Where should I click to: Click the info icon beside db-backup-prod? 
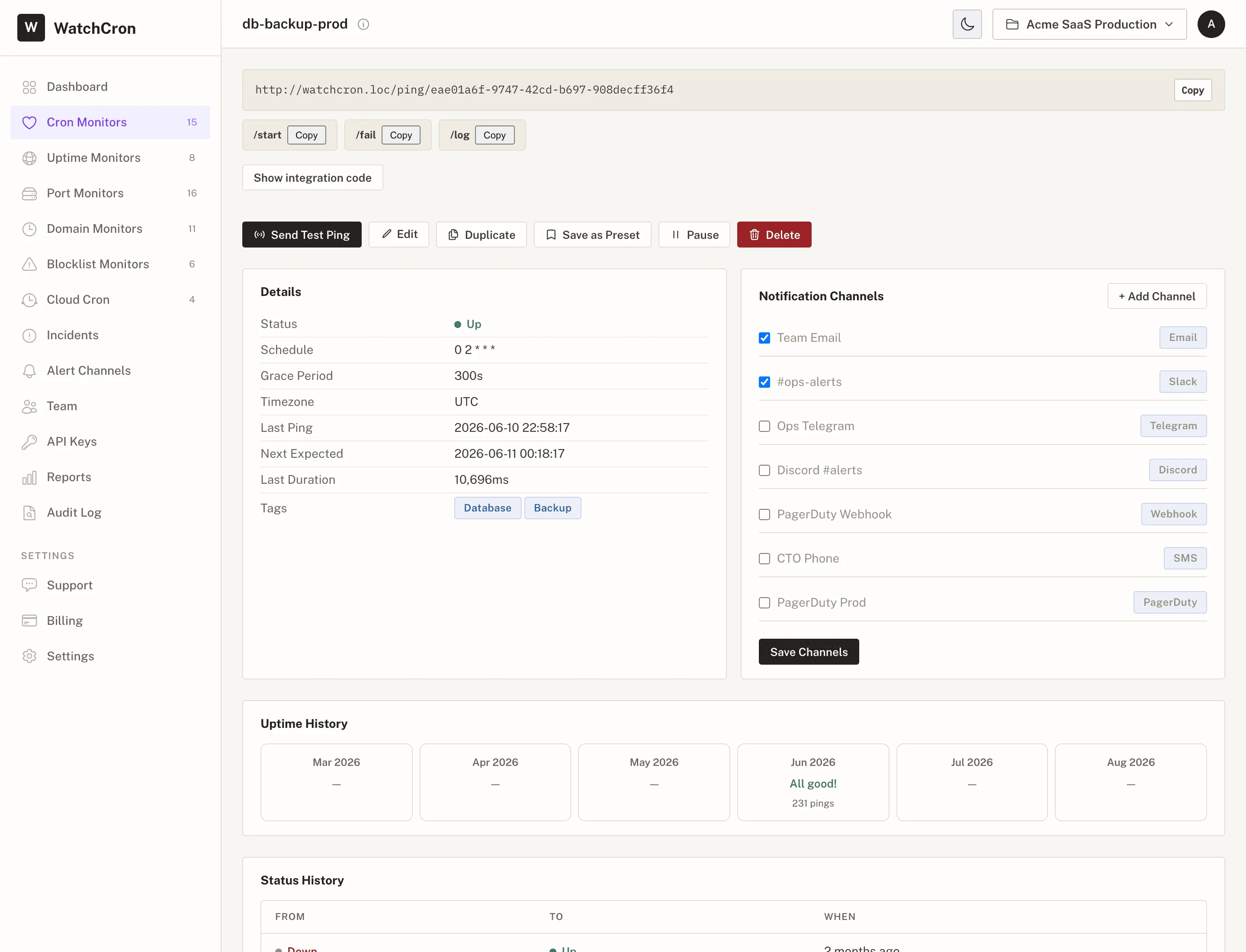[363, 24]
